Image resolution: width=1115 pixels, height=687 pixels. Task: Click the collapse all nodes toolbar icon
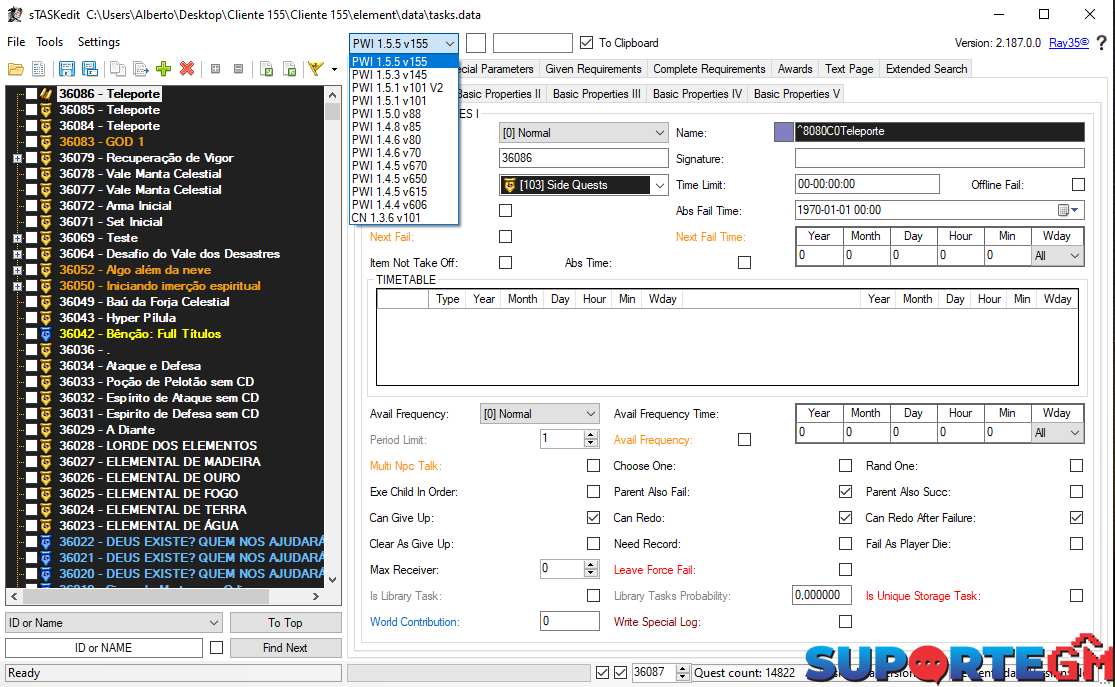(238, 69)
